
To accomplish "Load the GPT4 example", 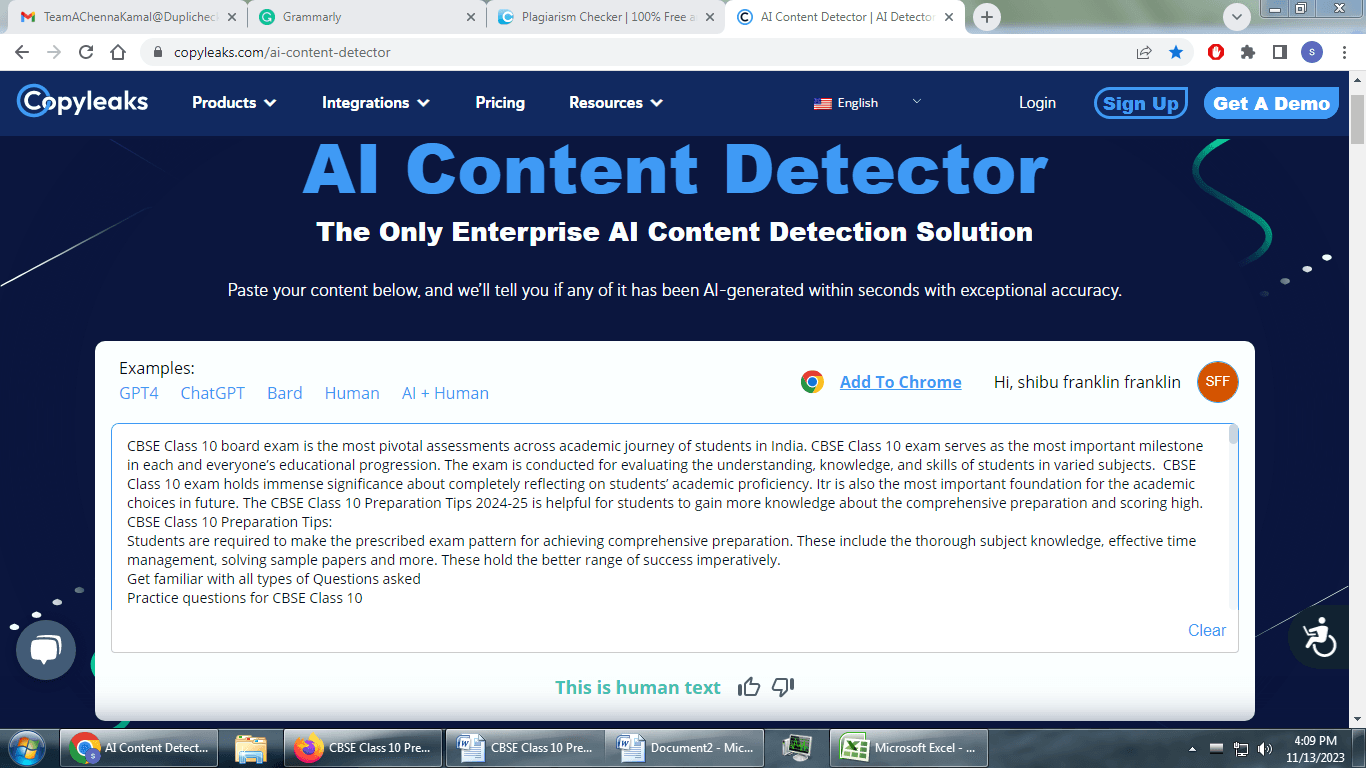I will [139, 393].
